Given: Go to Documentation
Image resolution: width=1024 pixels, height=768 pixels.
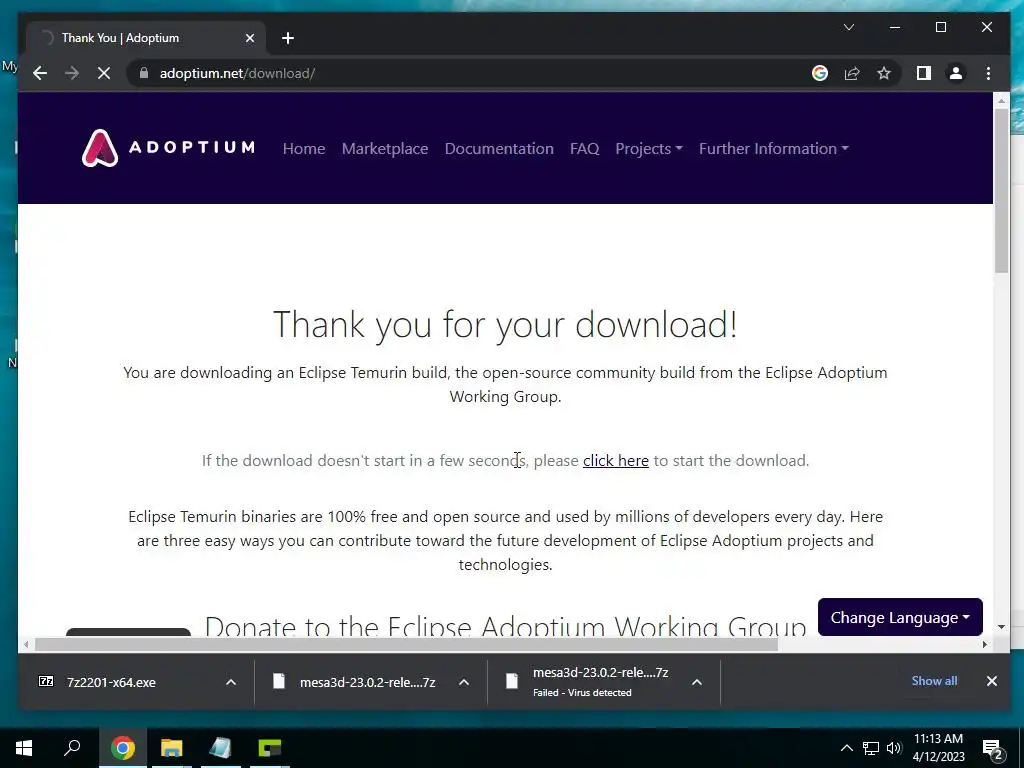Looking at the screenshot, I should click(499, 148).
